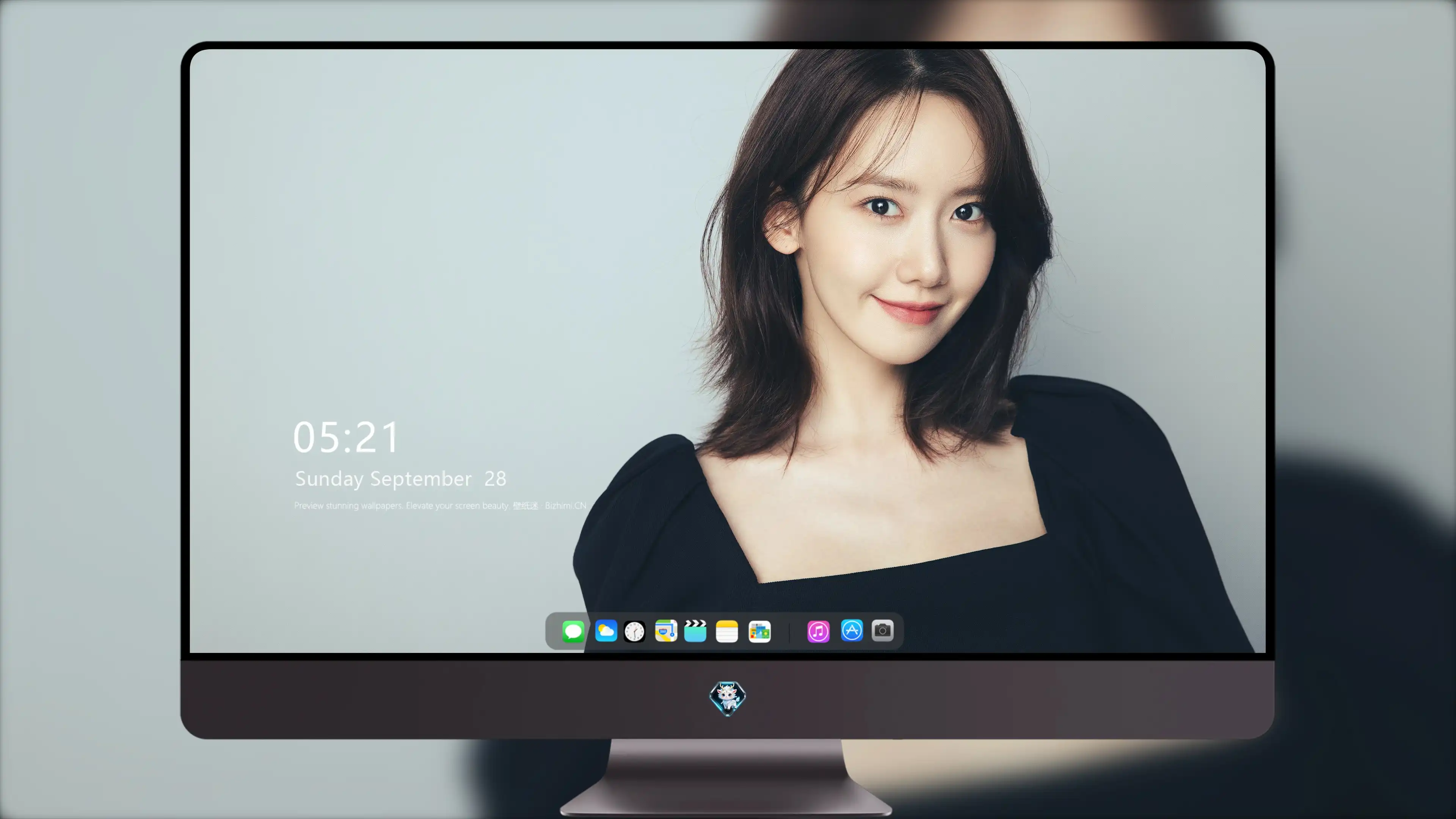Open the App Store icon in dock
Image resolution: width=1456 pixels, height=819 pixels.
852,630
